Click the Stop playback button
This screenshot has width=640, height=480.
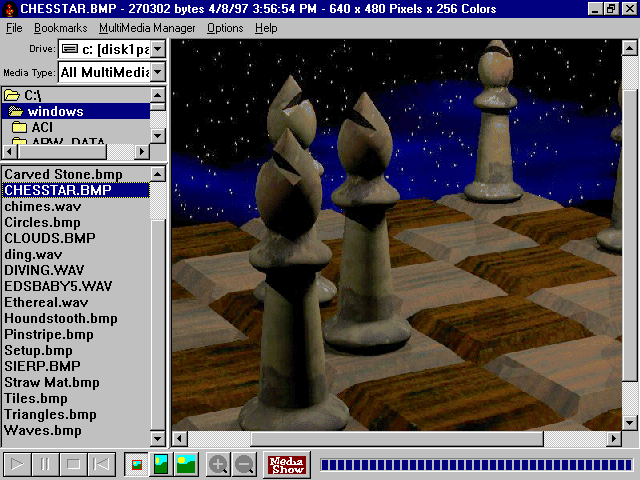pyautogui.click(x=73, y=464)
